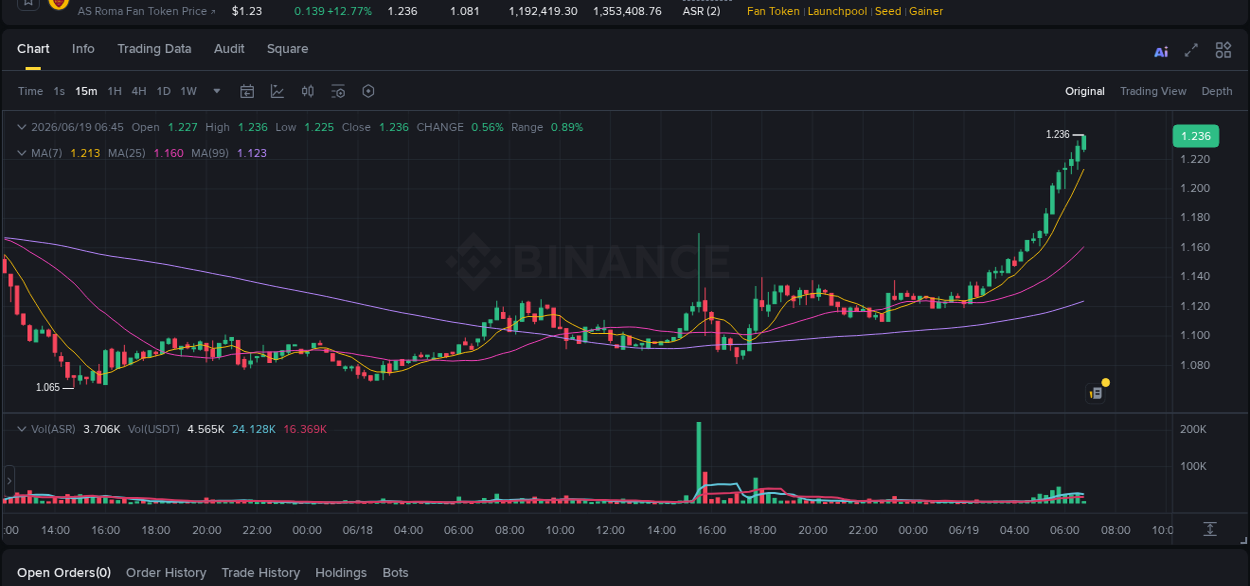Click the MA(99) value 1.123
Viewport: 1250px width, 586px height.
pos(252,153)
